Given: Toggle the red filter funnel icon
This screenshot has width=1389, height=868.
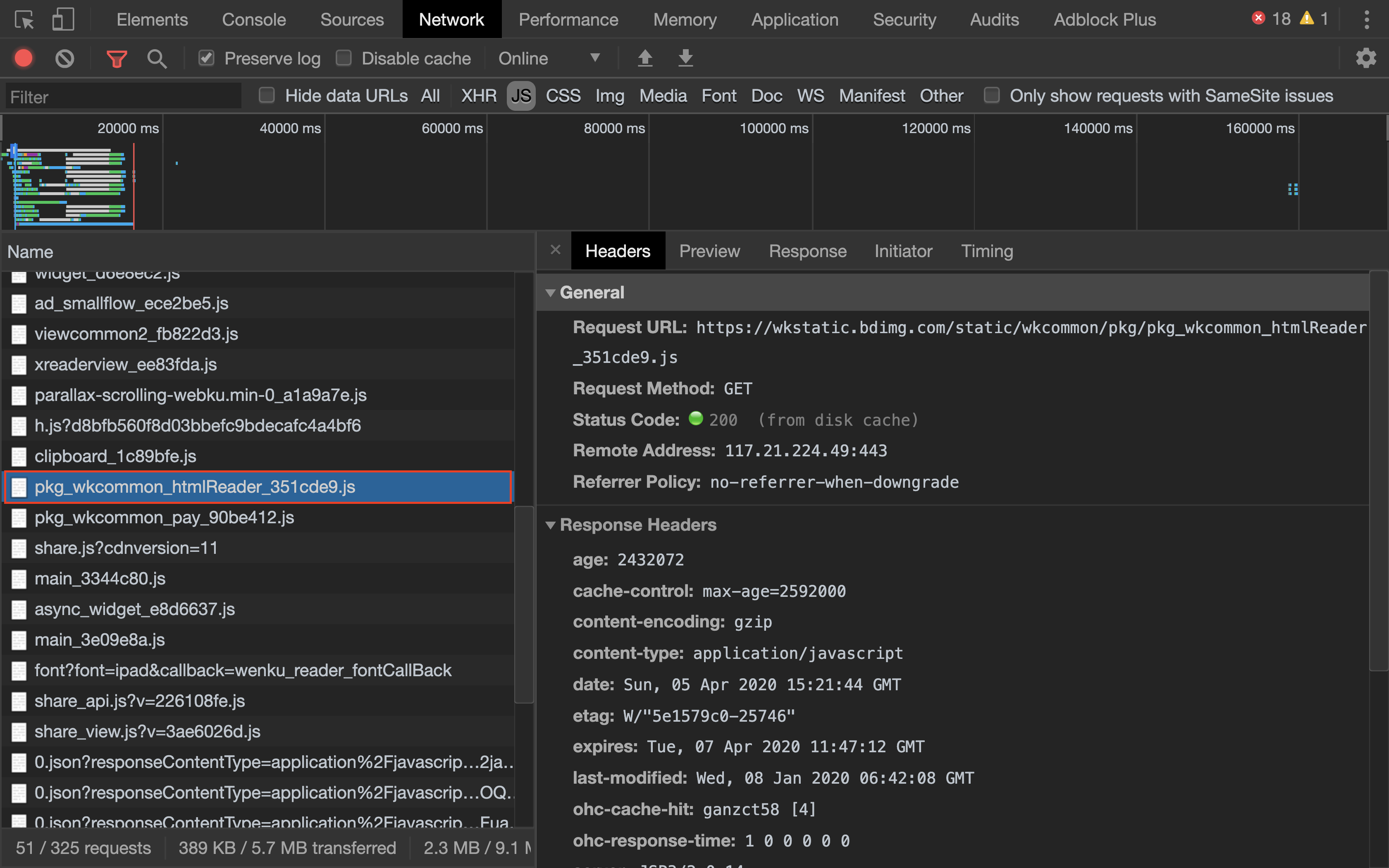Looking at the screenshot, I should pos(117,59).
